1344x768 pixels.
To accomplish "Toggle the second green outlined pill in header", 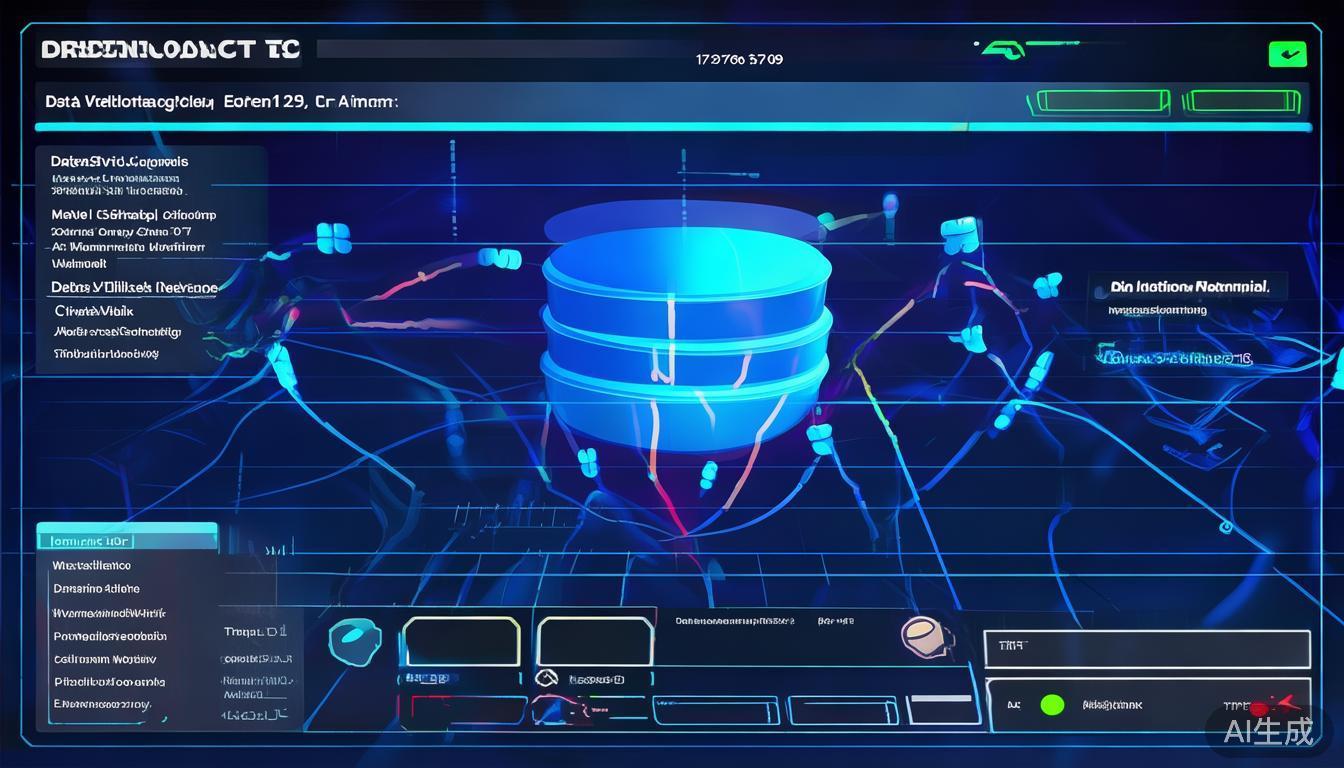I will [1241, 101].
